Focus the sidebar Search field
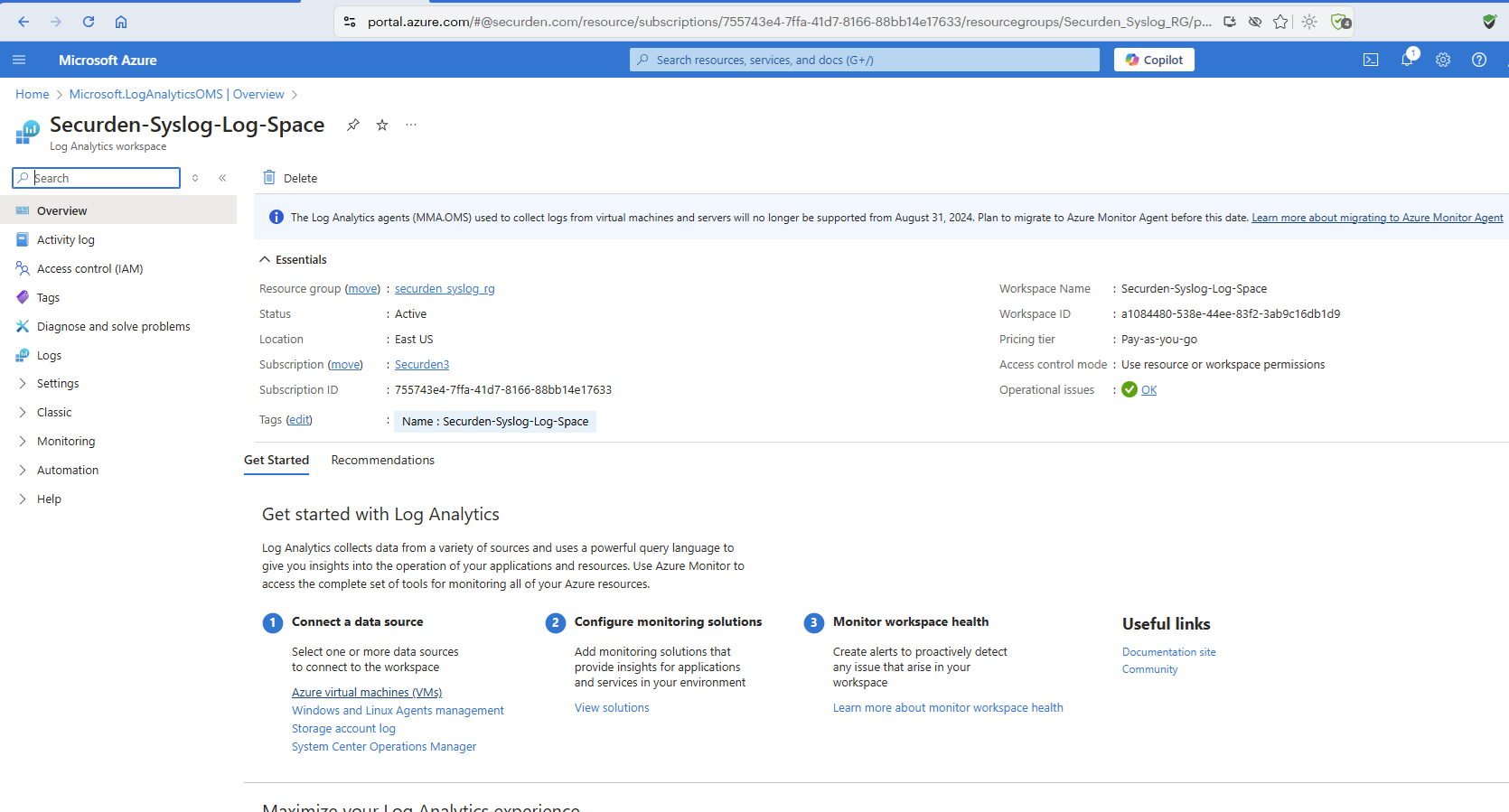This screenshot has height=812, width=1509. [96, 178]
